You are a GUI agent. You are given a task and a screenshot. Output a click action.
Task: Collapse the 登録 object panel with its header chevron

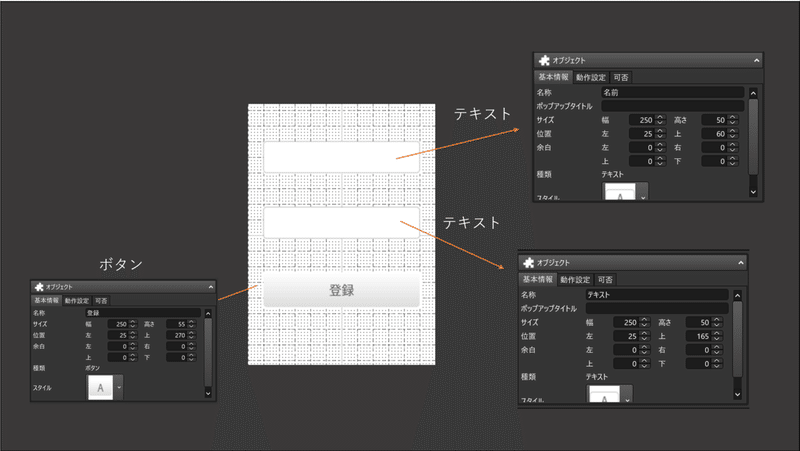point(211,287)
